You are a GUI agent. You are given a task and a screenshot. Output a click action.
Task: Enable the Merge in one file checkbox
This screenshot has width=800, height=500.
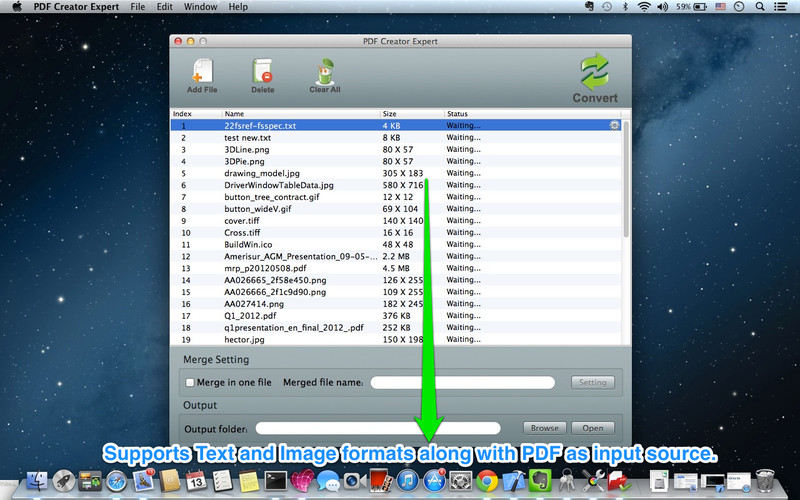(x=190, y=382)
